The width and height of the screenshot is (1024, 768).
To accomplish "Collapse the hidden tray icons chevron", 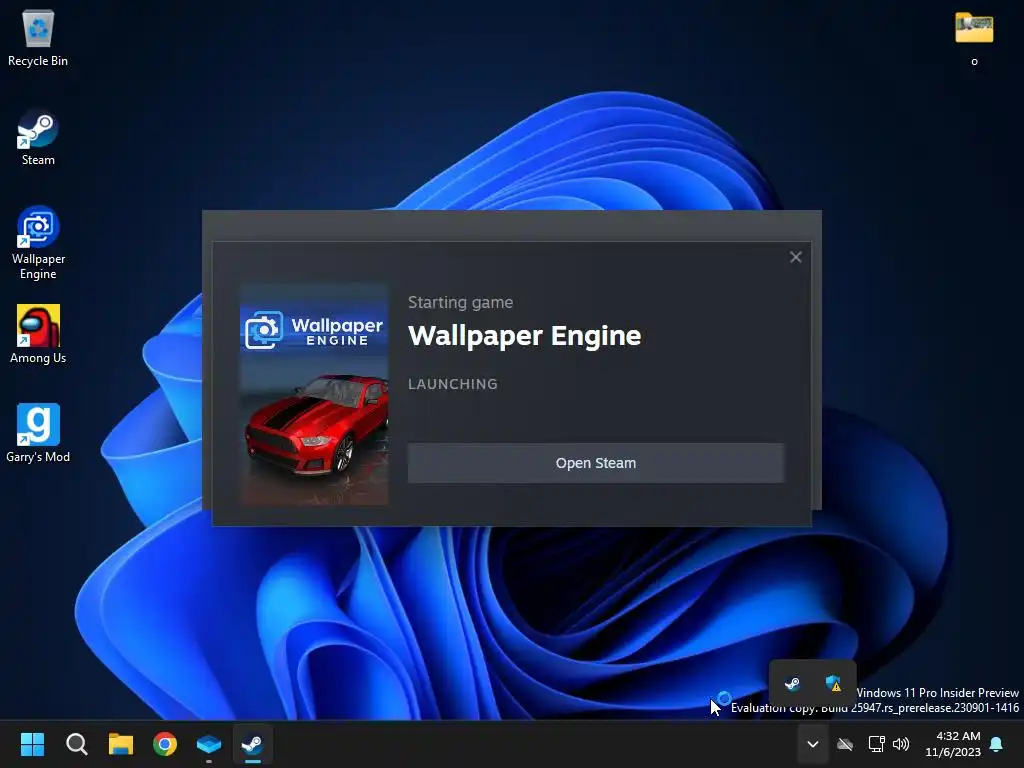I will [812, 744].
